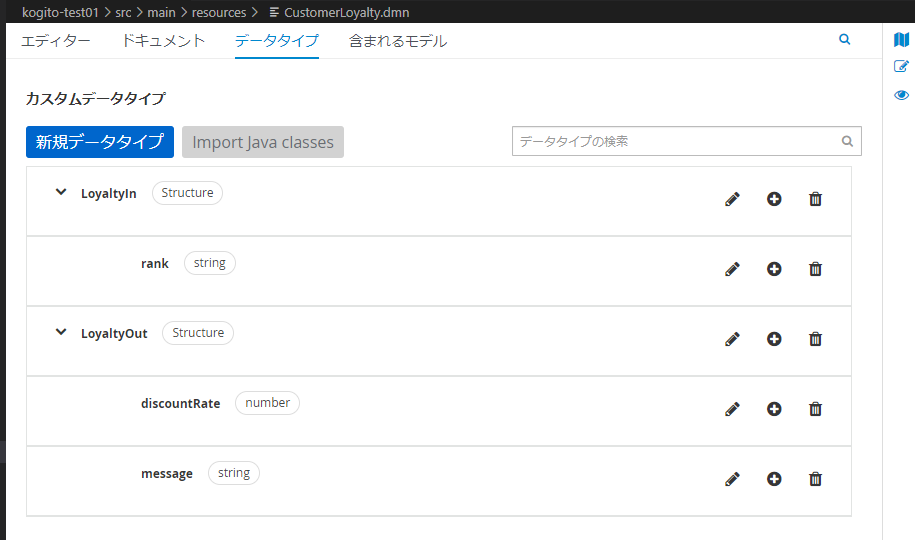Click the カスタムデータタイプ heading

96,98
